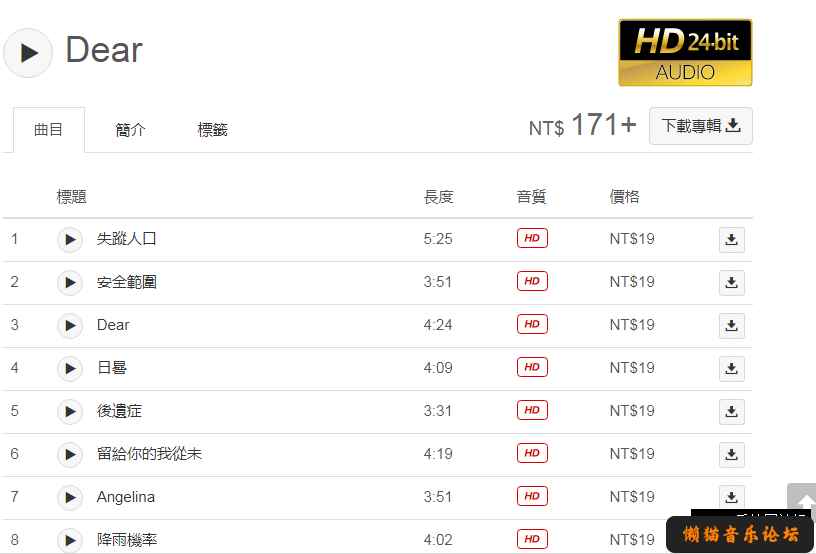Click HD quality badge for 失蹤人口
This screenshot has width=816, height=554.
[x=532, y=238]
